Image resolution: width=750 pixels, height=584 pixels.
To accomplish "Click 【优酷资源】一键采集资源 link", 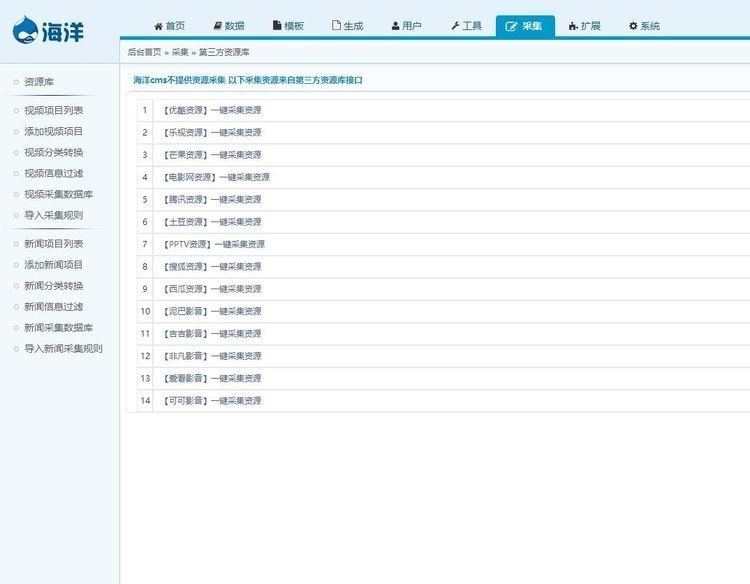I will [212, 110].
